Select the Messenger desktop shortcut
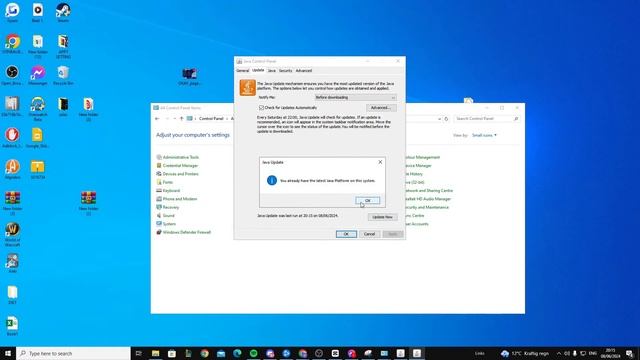The width and height of the screenshot is (640, 360). pyautogui.click(x=38, y=75)
